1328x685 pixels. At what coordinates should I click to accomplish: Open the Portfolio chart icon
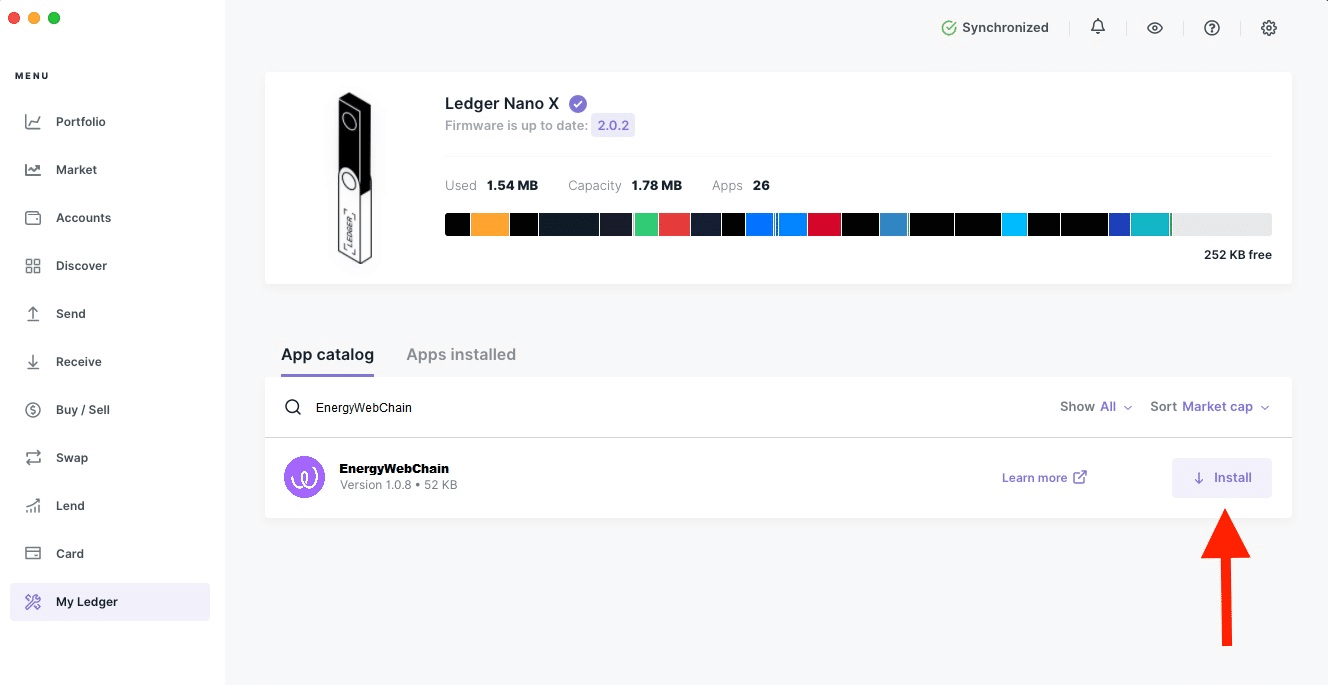(33, 122)
